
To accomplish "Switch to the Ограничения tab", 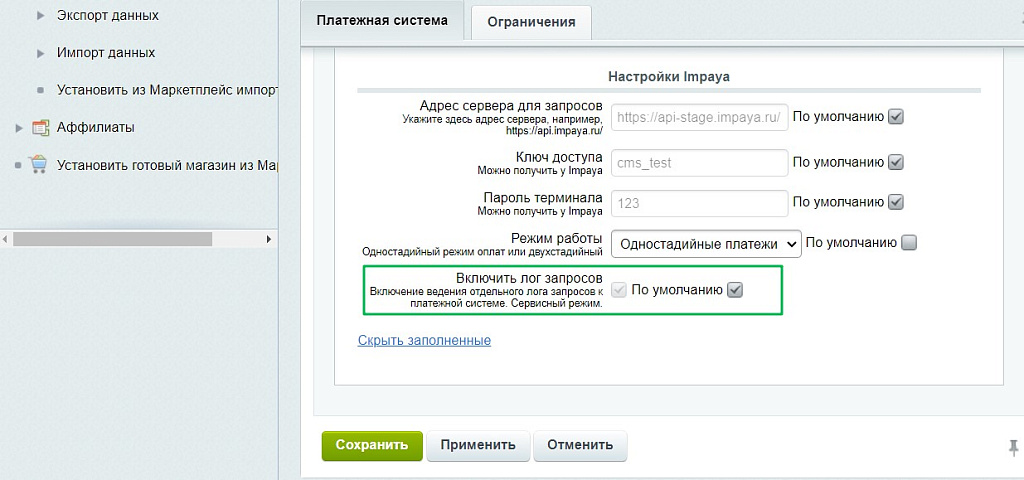I will tap(531, 22).
